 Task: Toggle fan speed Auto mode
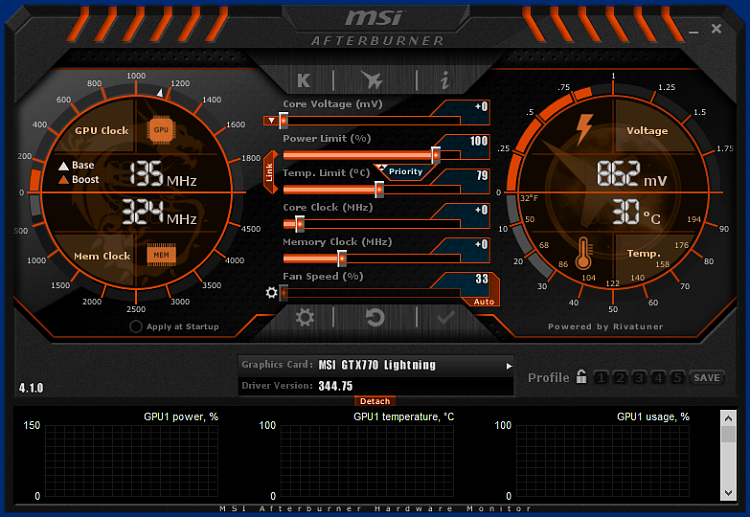click(x=484, y=302)
